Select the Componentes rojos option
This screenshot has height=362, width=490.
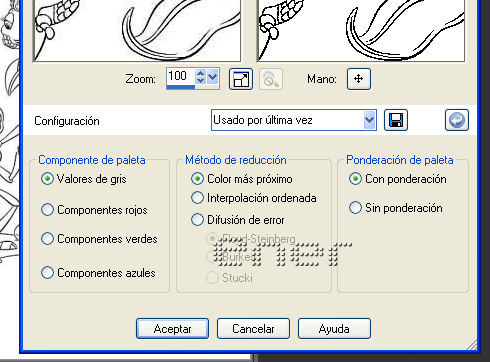tap(94, 210)
